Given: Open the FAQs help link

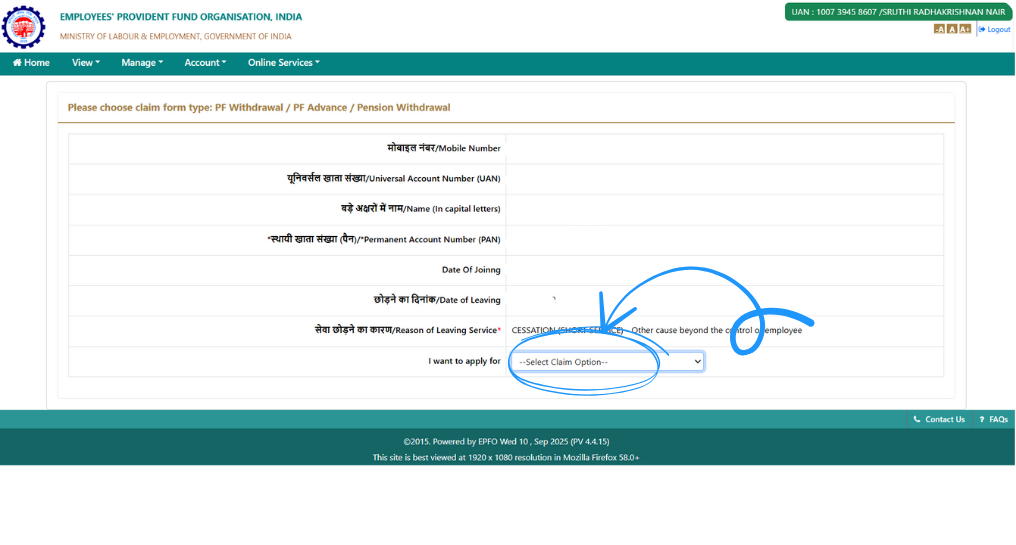Looking at the screenshot, I should [x=993, y=419].
